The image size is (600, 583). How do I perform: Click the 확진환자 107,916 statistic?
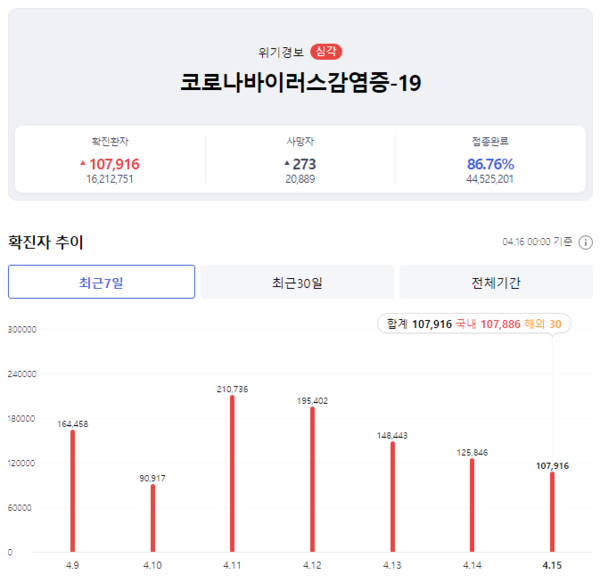110,164
